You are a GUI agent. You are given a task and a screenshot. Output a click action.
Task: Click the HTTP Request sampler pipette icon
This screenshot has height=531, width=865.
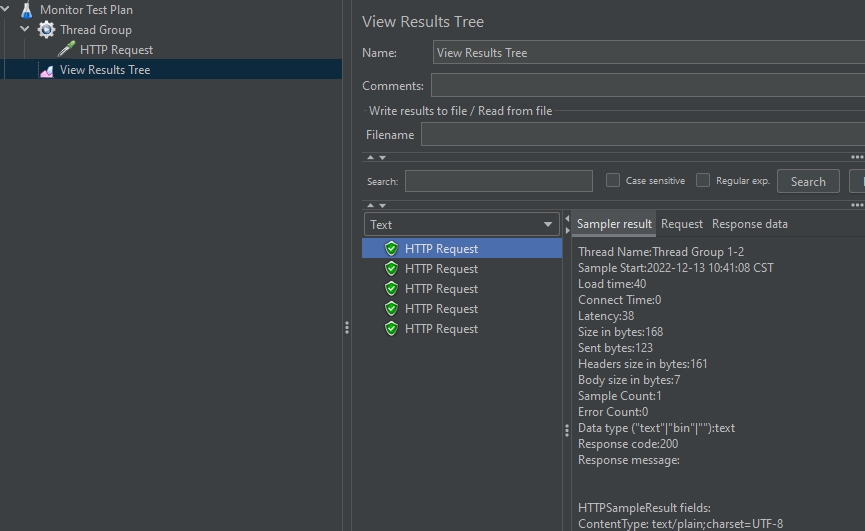[66, 50]
